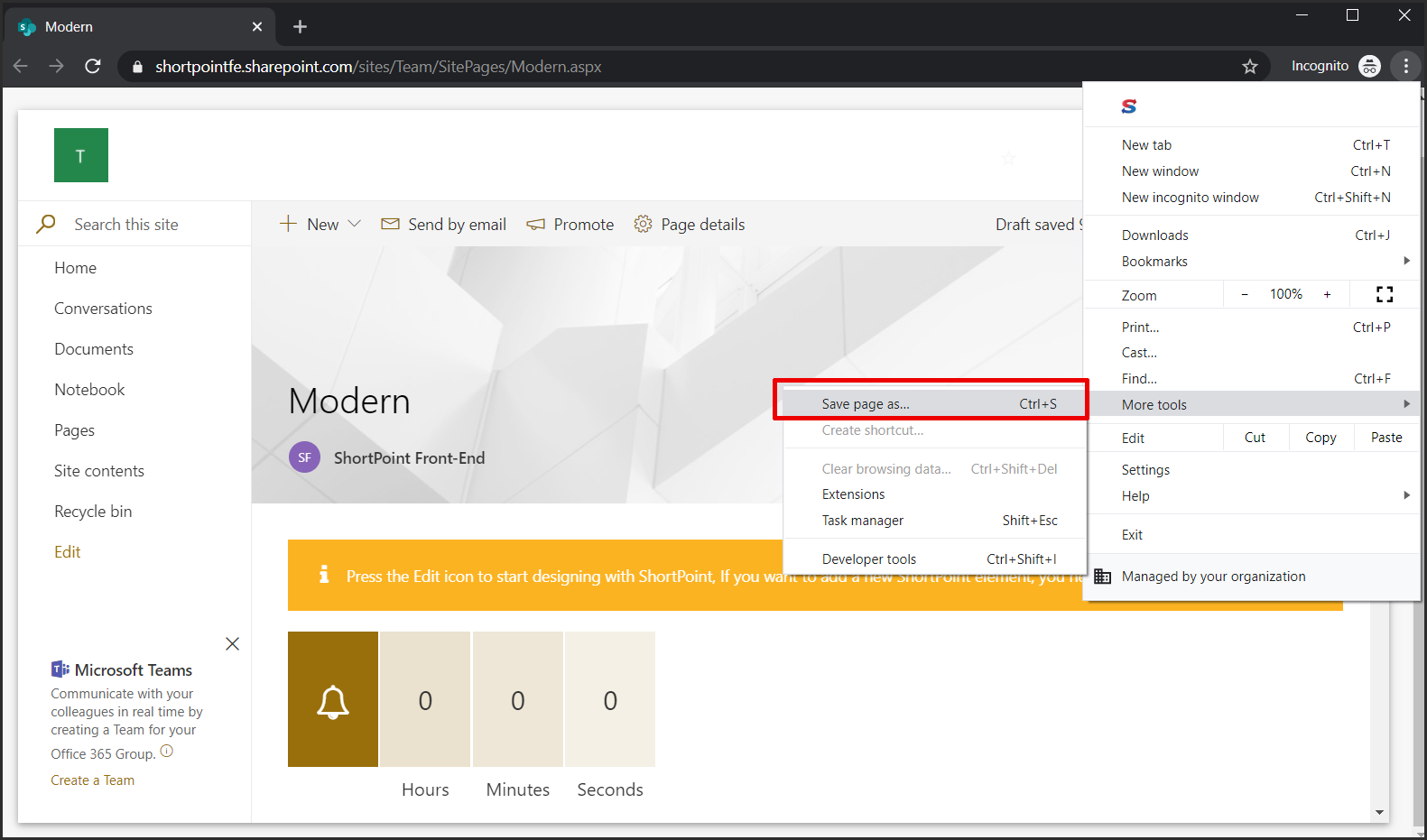Expand the More tools submenu arrow

(x=1406, y=403)
